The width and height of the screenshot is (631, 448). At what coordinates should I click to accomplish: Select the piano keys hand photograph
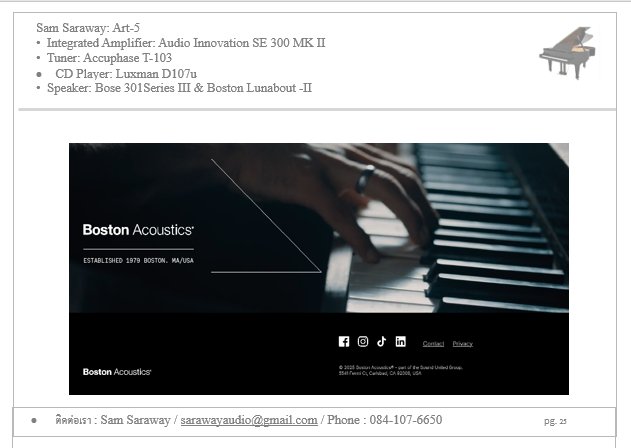click(x=319, y=228)
